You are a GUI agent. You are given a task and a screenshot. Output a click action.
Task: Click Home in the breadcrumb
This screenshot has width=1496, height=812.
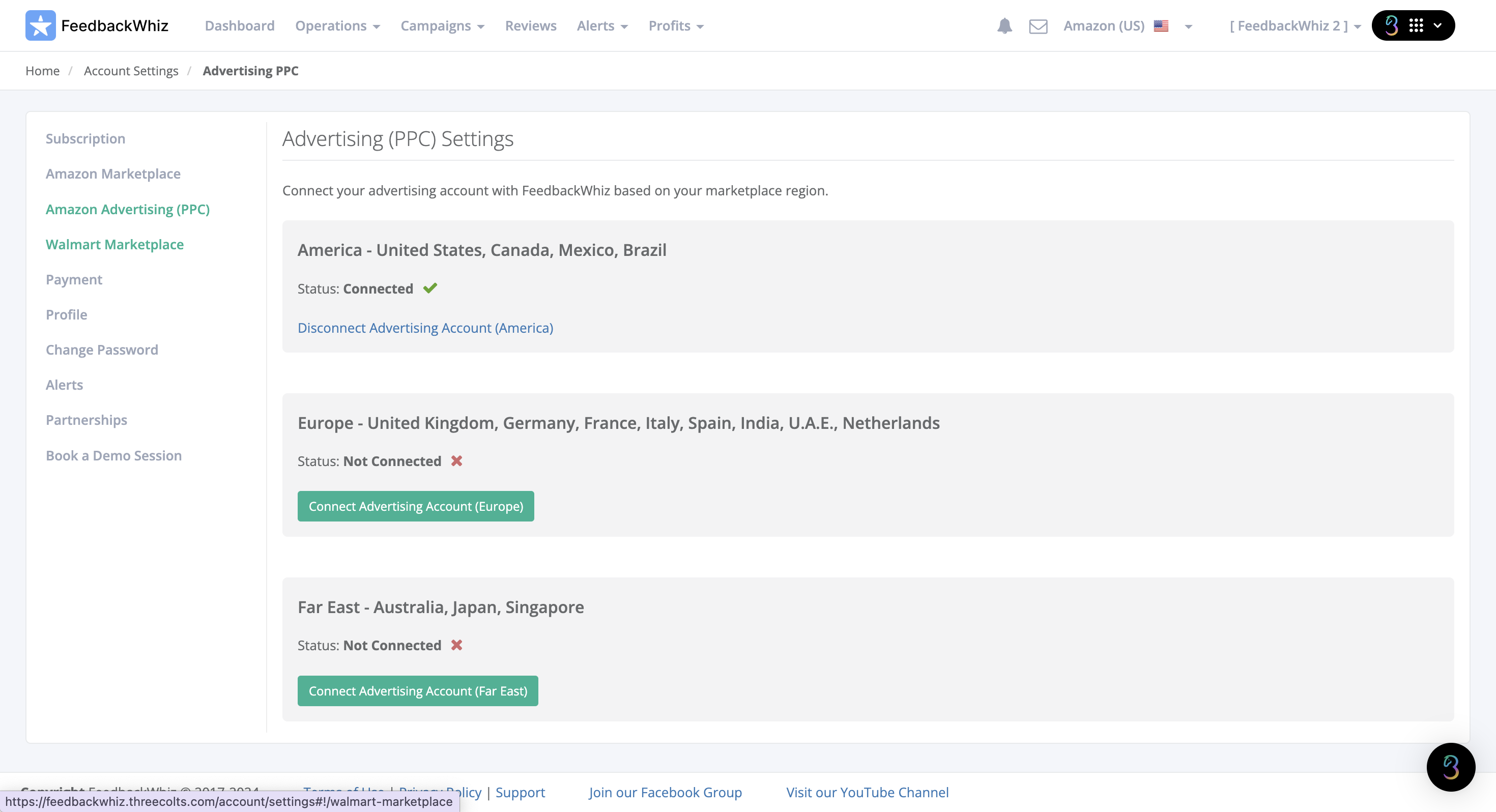[x=42, y=70]
